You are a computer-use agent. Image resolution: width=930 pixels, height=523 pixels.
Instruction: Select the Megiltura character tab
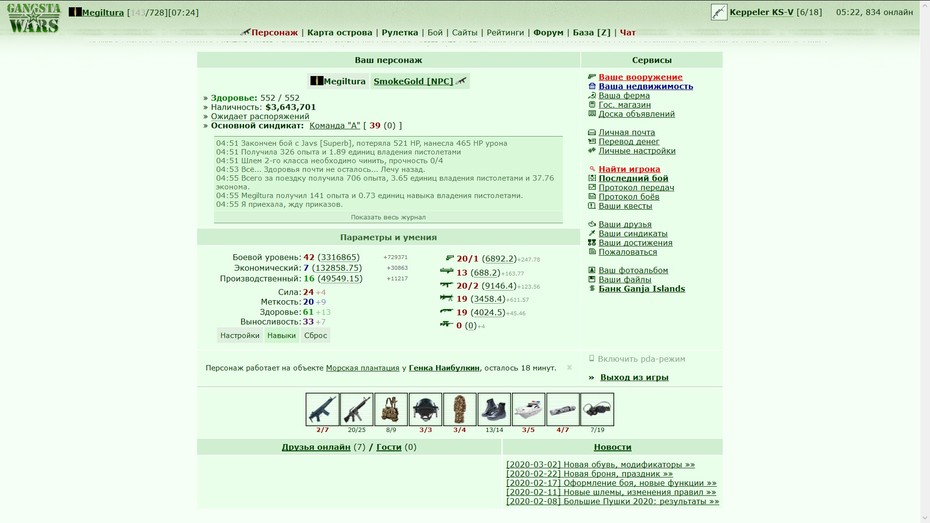338,81
